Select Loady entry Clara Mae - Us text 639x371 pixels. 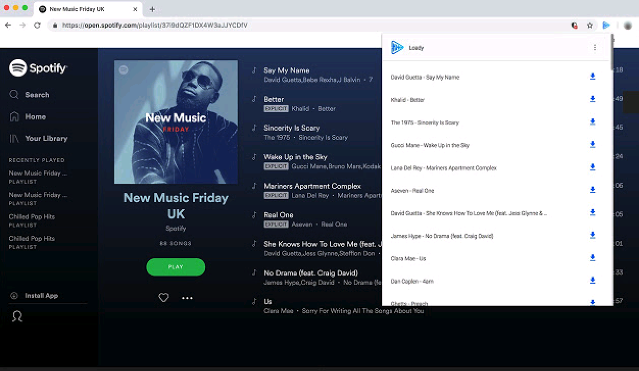click(408, 258)
